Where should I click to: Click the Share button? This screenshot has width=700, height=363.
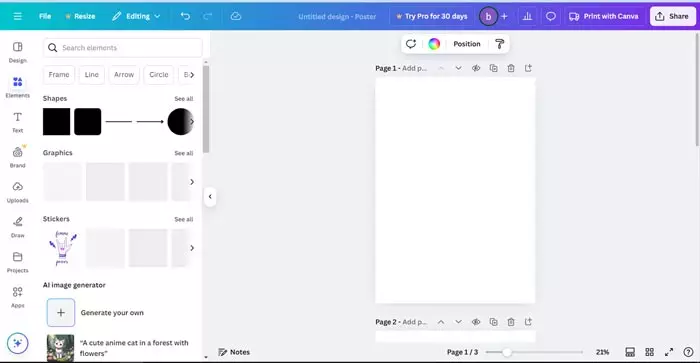click(x=672, y=16)
